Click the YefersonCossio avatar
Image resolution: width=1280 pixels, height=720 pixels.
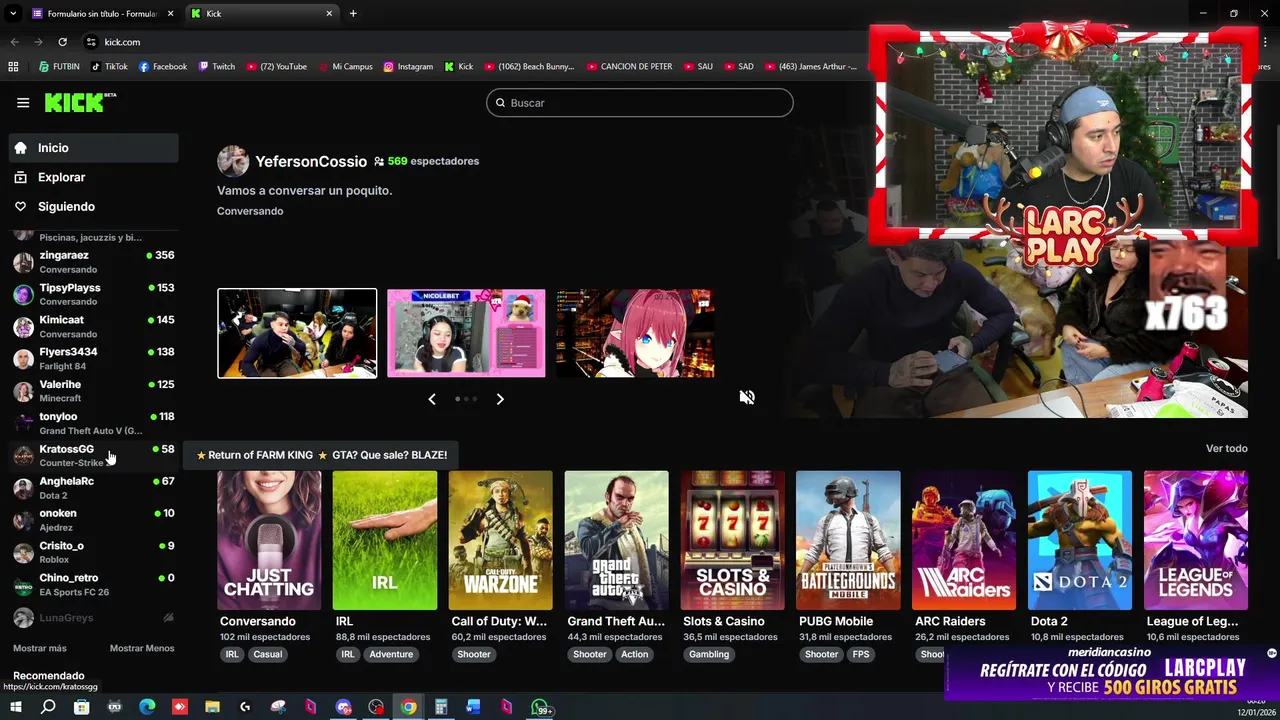[x=233, y=161]
